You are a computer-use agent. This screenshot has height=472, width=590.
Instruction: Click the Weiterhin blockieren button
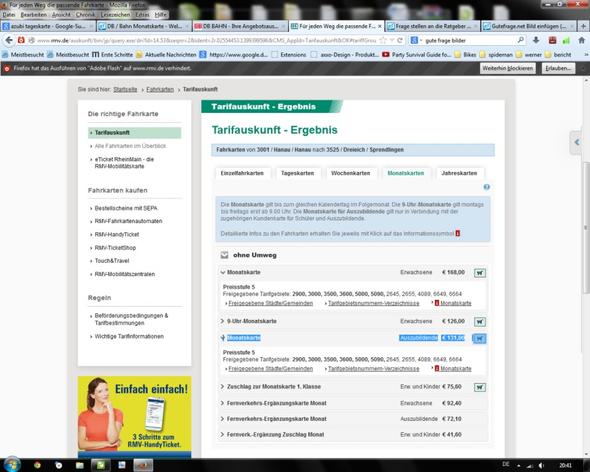pyautogui.click(x=508, y=68)
